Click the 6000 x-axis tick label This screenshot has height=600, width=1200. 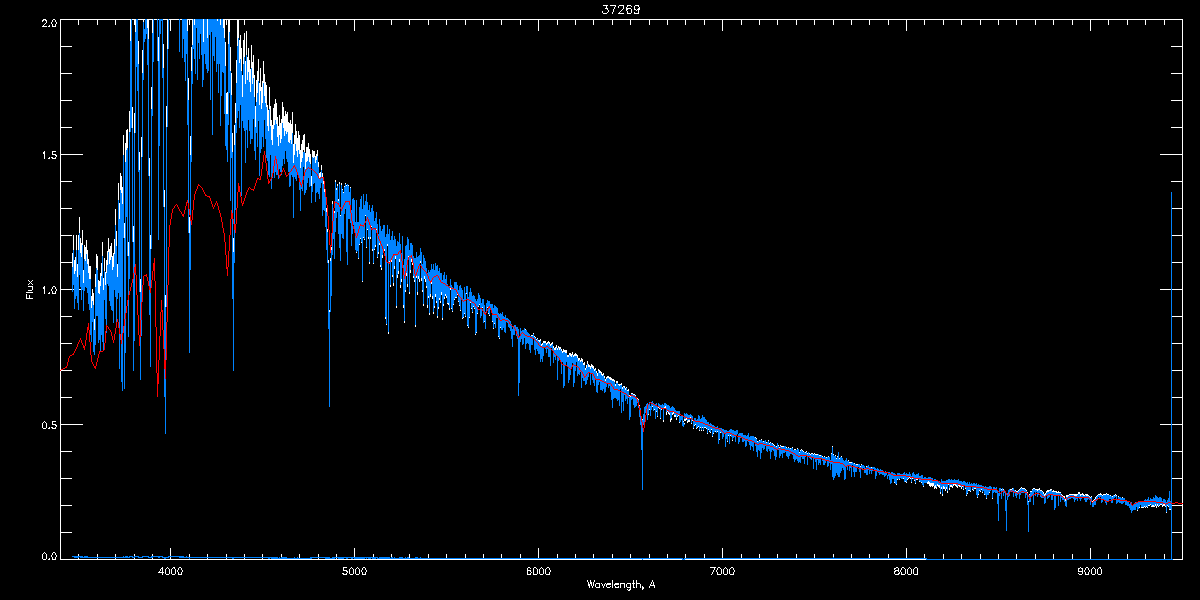538,571
